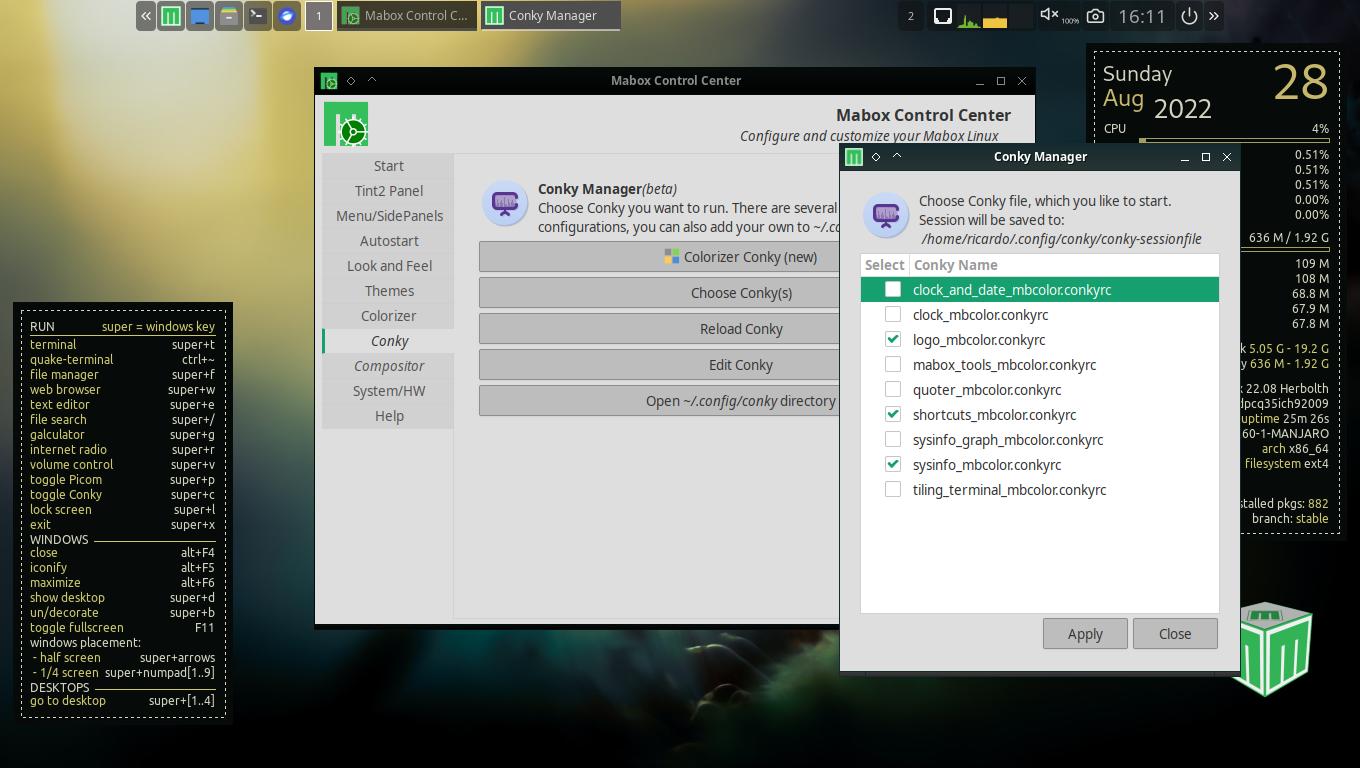Click the diamond sticky icon on Mabox Control Center

click(x=351, y=81)
